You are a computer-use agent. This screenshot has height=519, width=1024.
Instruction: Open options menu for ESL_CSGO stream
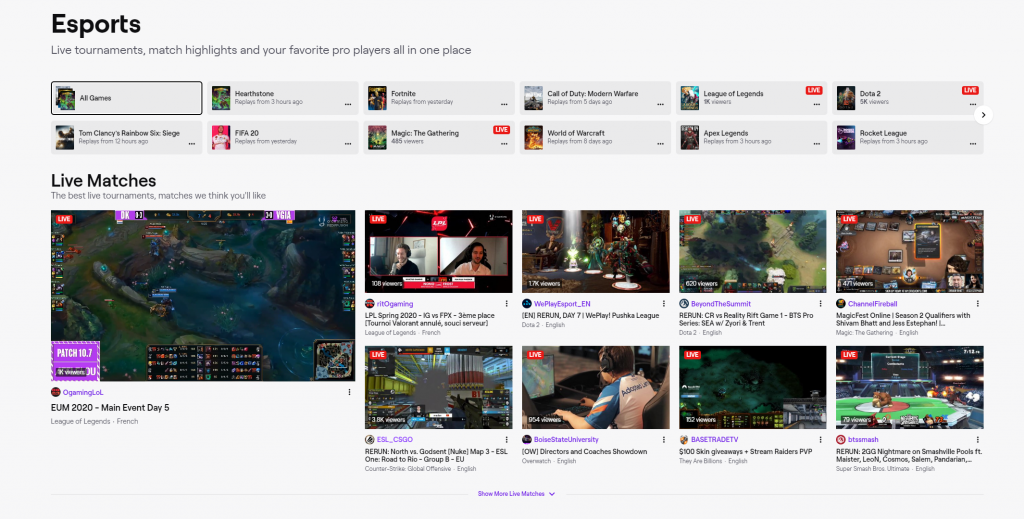pos(506,439)
